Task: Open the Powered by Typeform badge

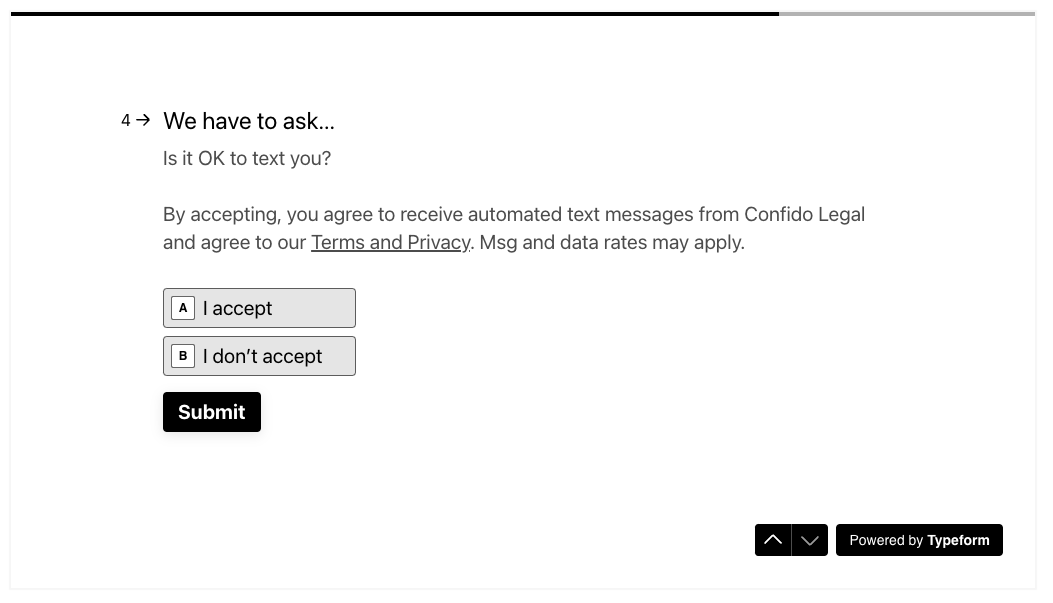Action: pyautogui.click(x=919, y=540)
